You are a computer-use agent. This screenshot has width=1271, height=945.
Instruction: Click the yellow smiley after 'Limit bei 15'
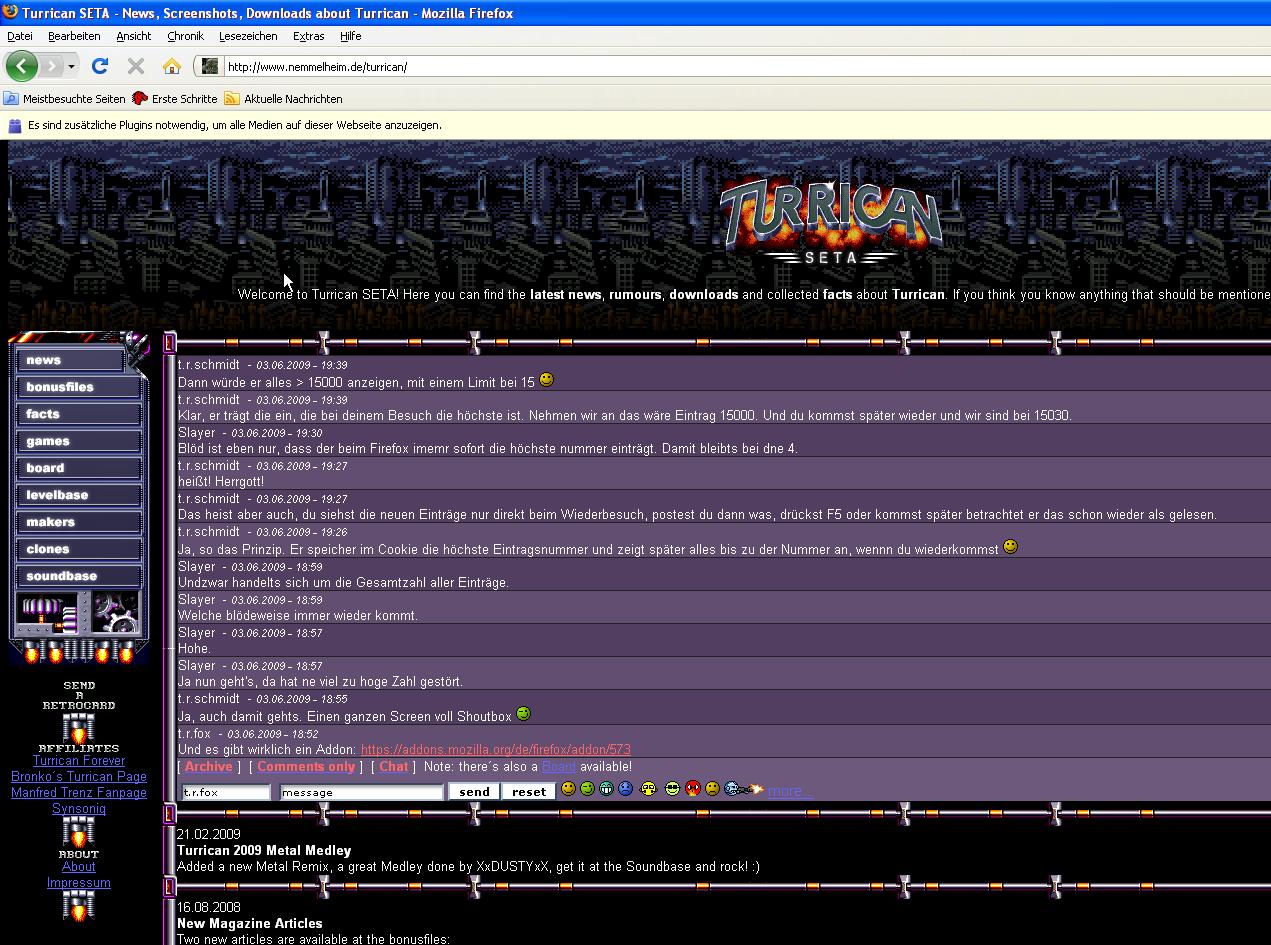(546, 380)
